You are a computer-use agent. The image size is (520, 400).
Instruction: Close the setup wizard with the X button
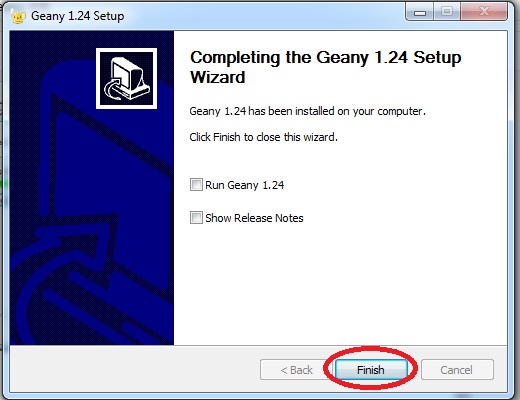click(484, 12)
